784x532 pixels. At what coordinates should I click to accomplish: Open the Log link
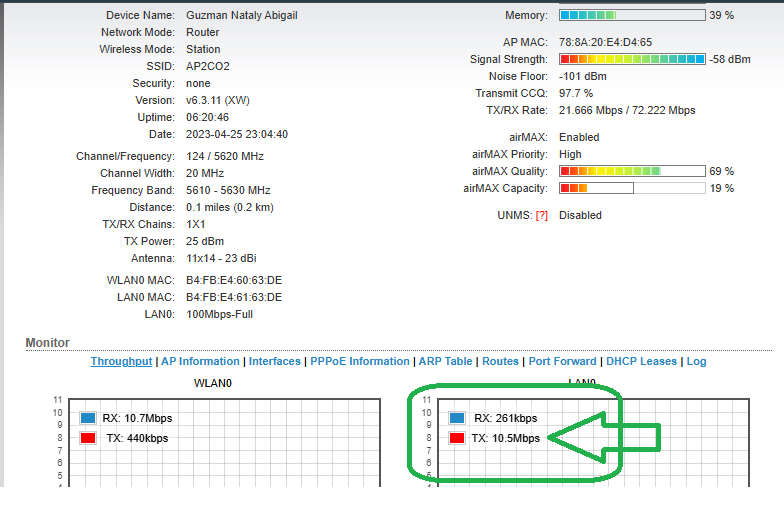coord(696,361)
